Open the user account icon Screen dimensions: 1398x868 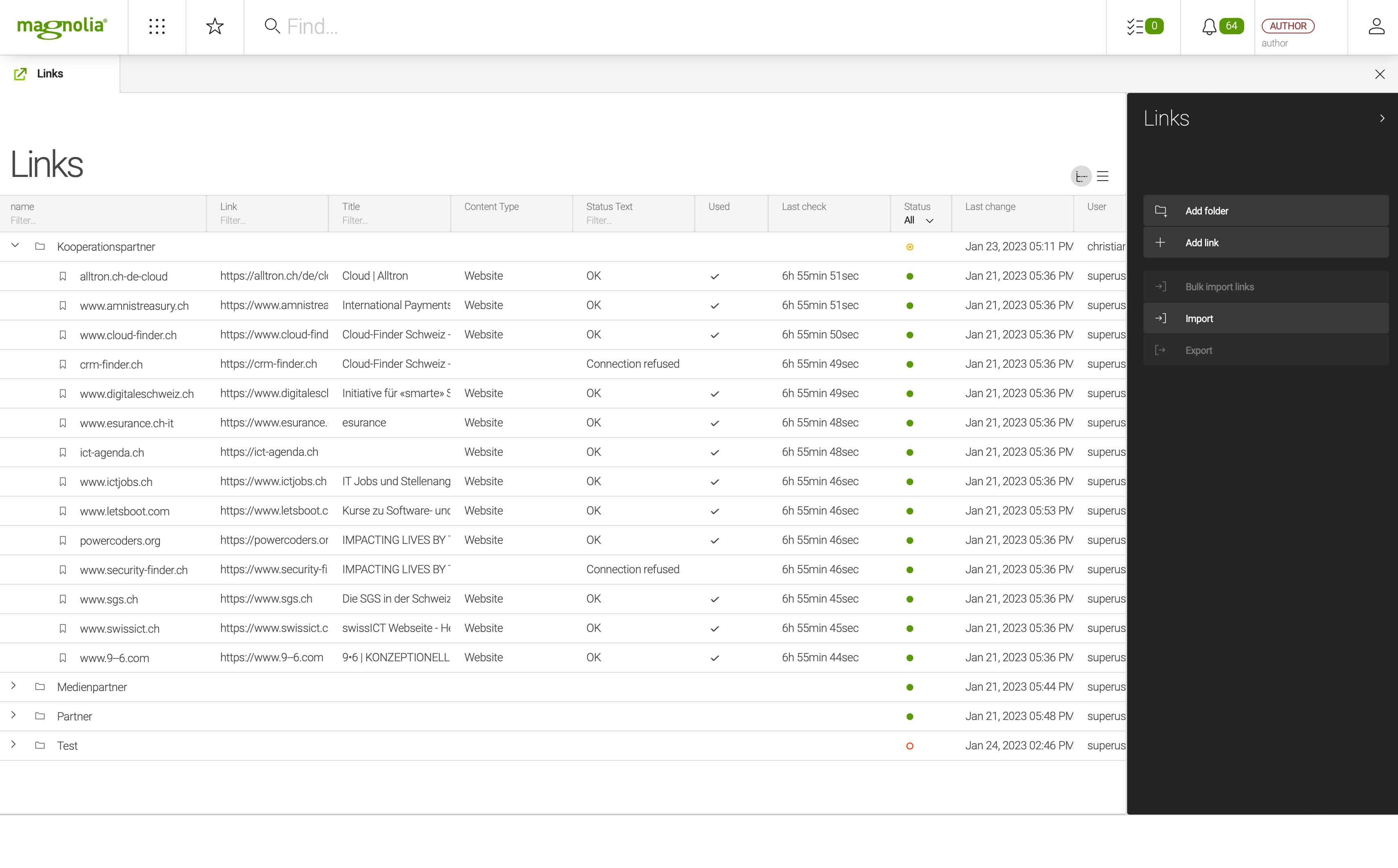1377,26
